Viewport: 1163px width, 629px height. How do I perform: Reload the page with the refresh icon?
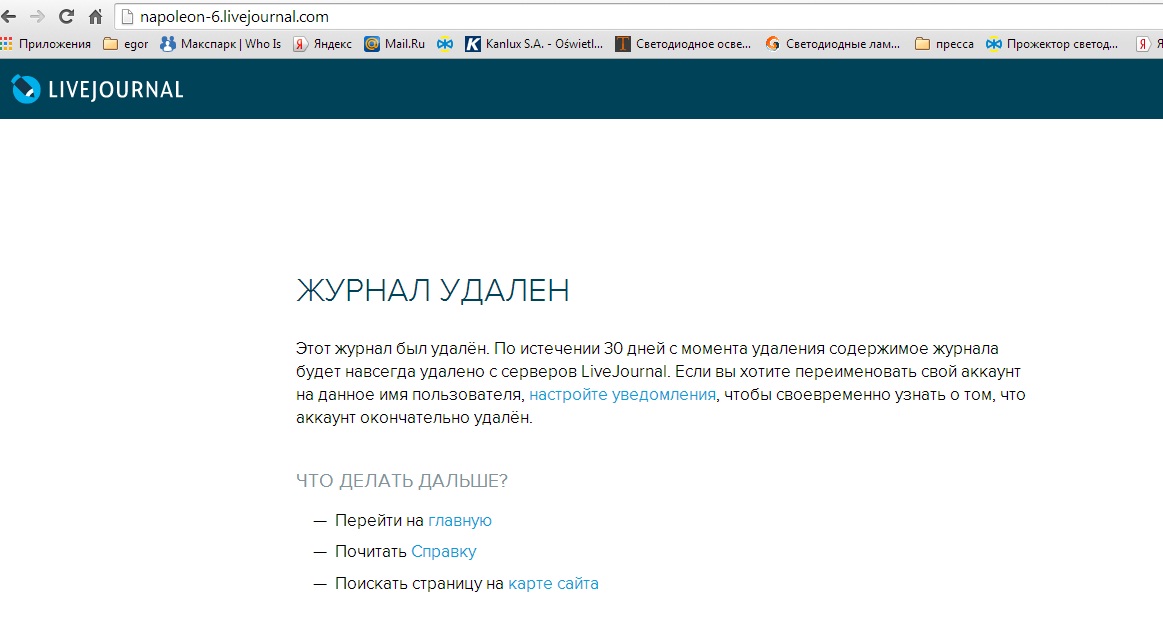[66, 16]
